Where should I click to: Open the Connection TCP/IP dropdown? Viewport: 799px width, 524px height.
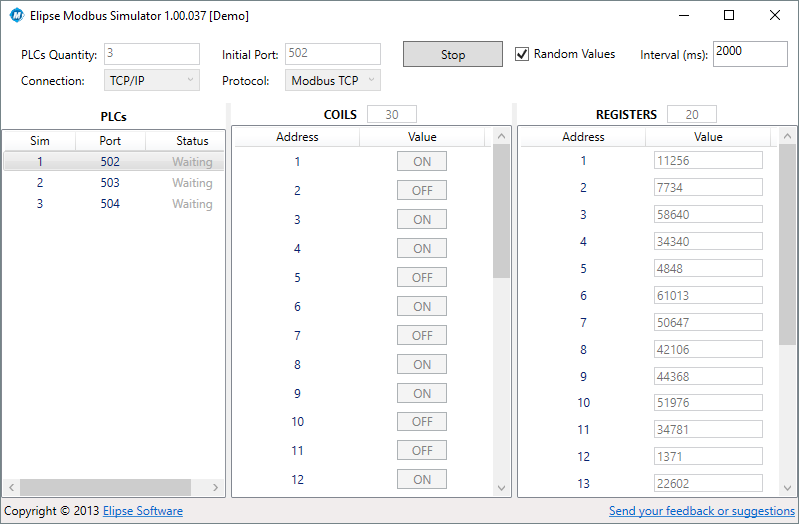151,81
